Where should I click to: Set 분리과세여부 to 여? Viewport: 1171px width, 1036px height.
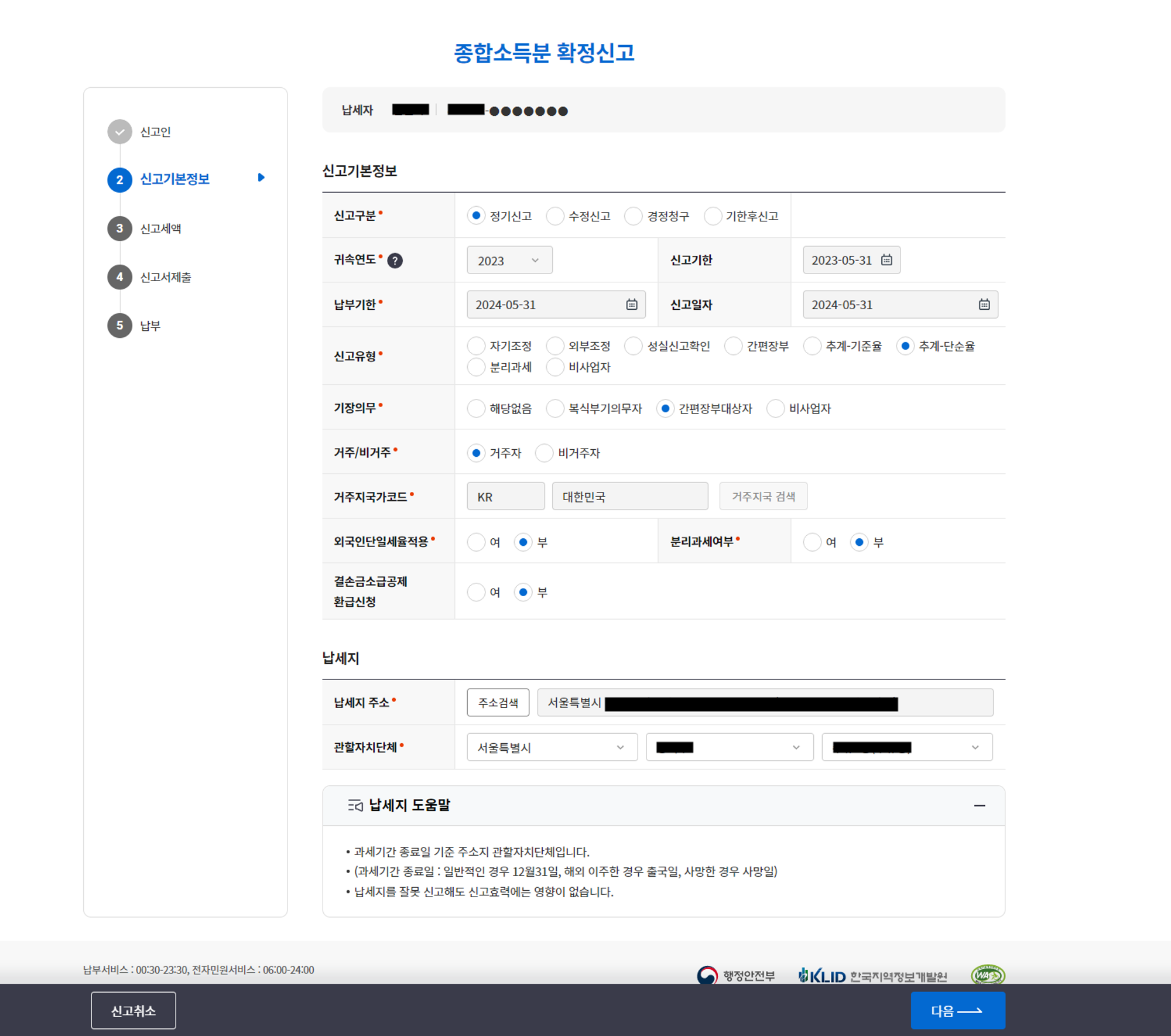[812, 542]
